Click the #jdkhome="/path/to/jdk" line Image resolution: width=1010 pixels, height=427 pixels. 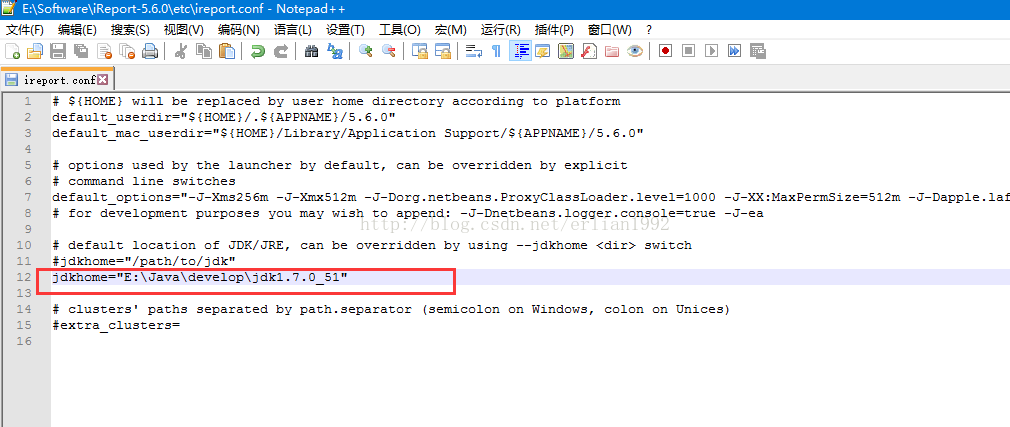pyautogui.click(x=144, y=261)
